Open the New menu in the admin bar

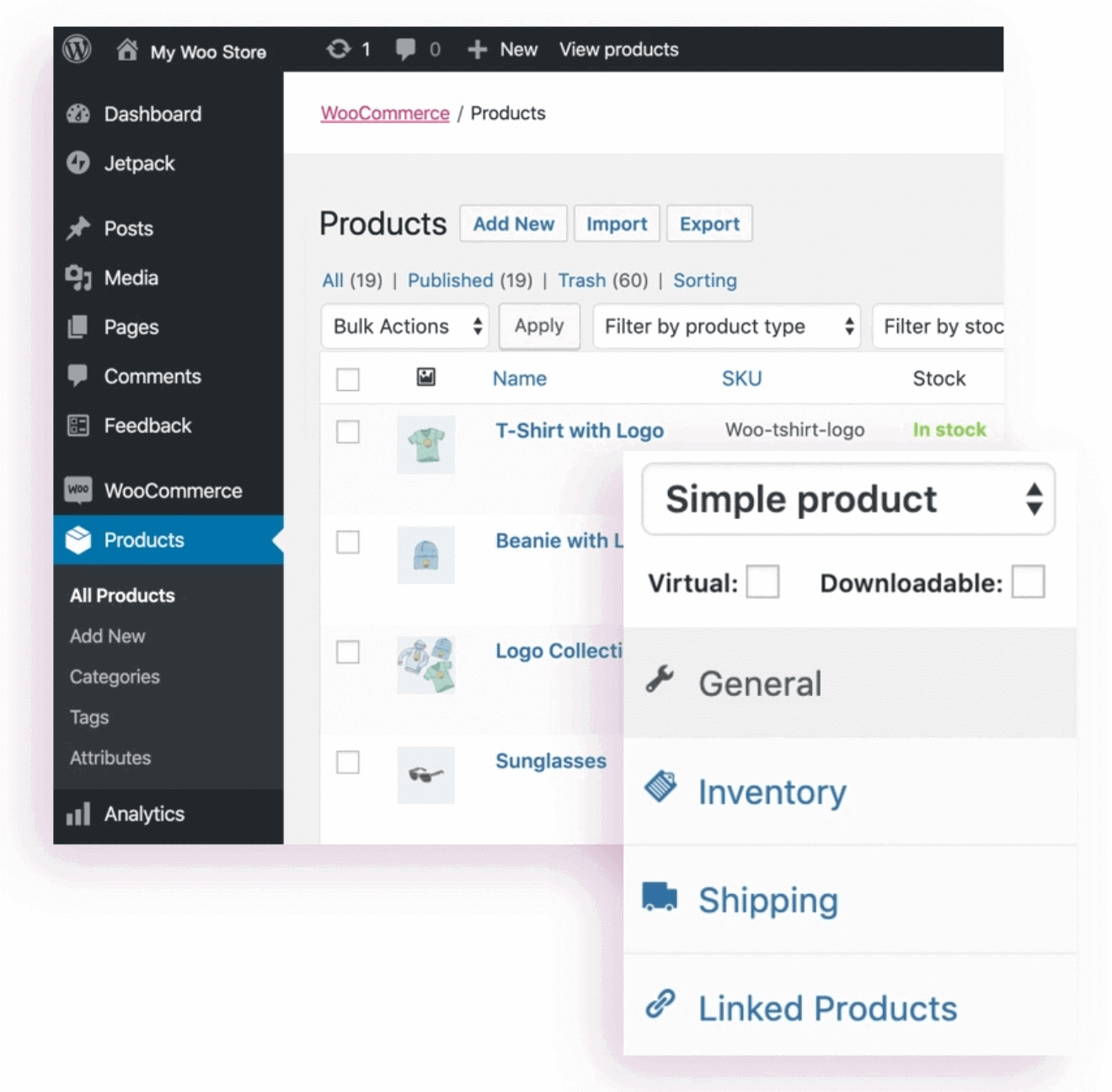pos(503,49)
